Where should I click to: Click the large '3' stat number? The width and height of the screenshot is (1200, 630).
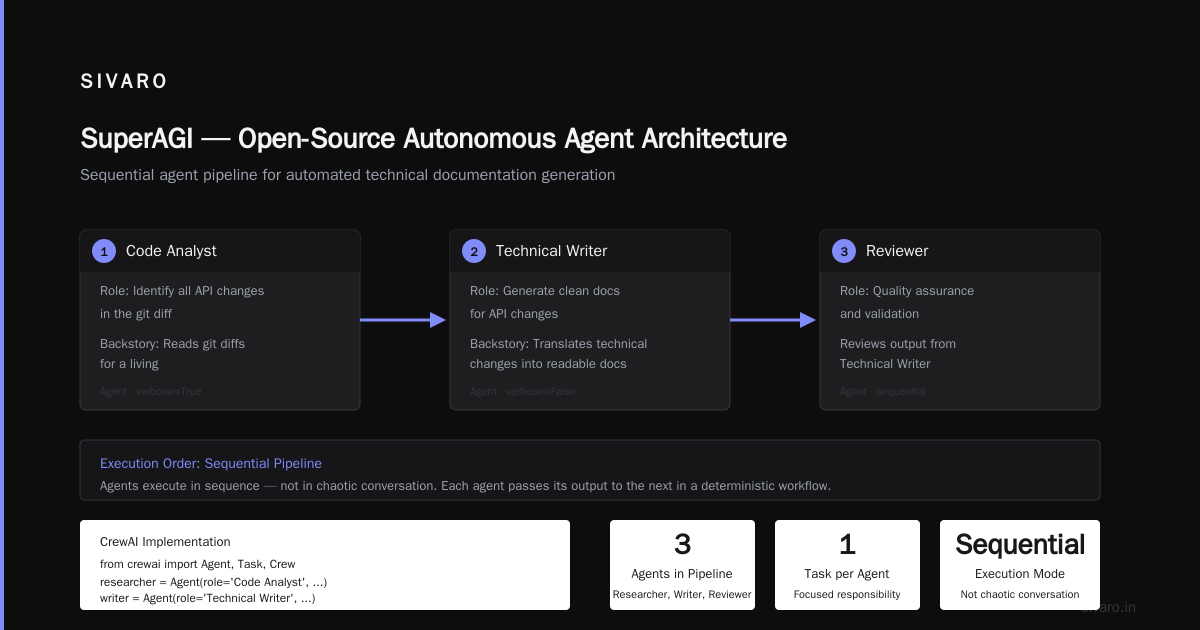(682, 545)
